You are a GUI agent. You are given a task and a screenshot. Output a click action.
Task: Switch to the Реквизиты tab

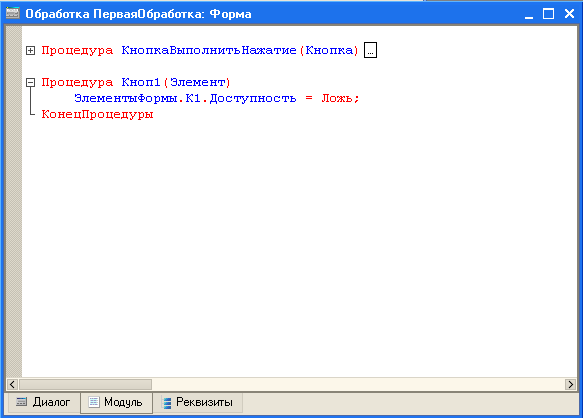198,402
